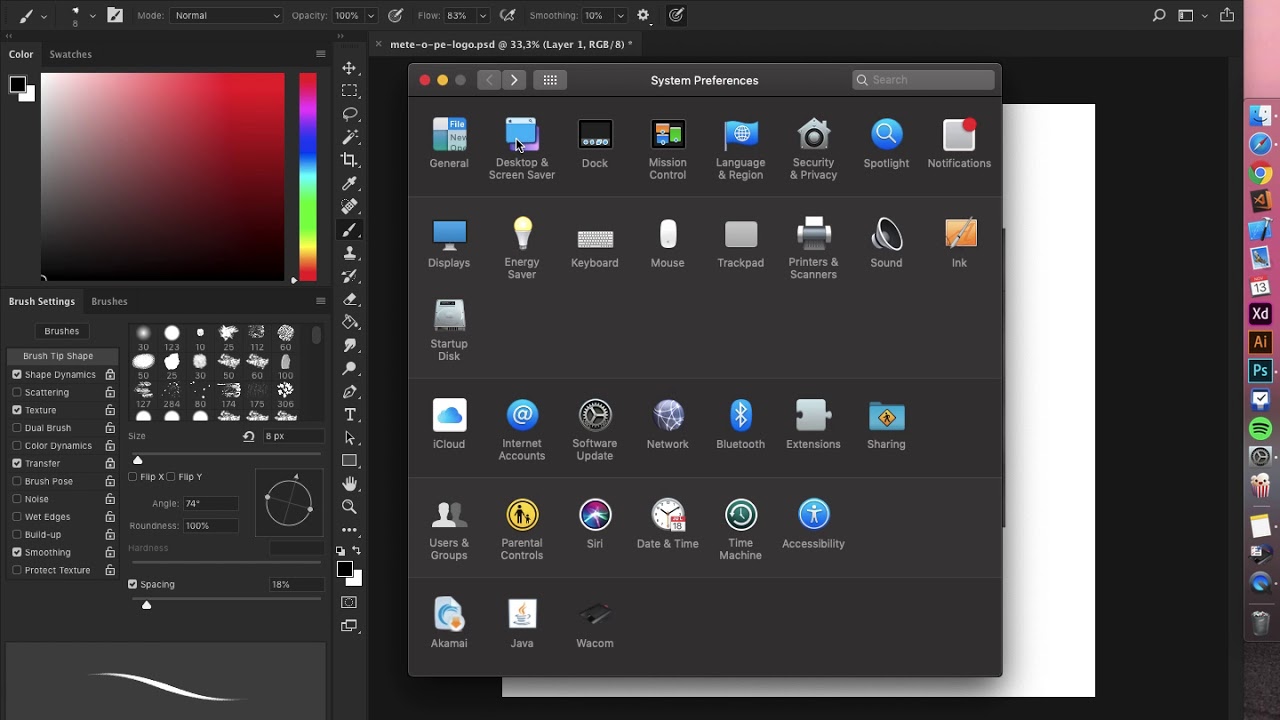This screenshot has width=1280, height=720.
Task: Enable Color Dynamics option
Action: (17, 446)
